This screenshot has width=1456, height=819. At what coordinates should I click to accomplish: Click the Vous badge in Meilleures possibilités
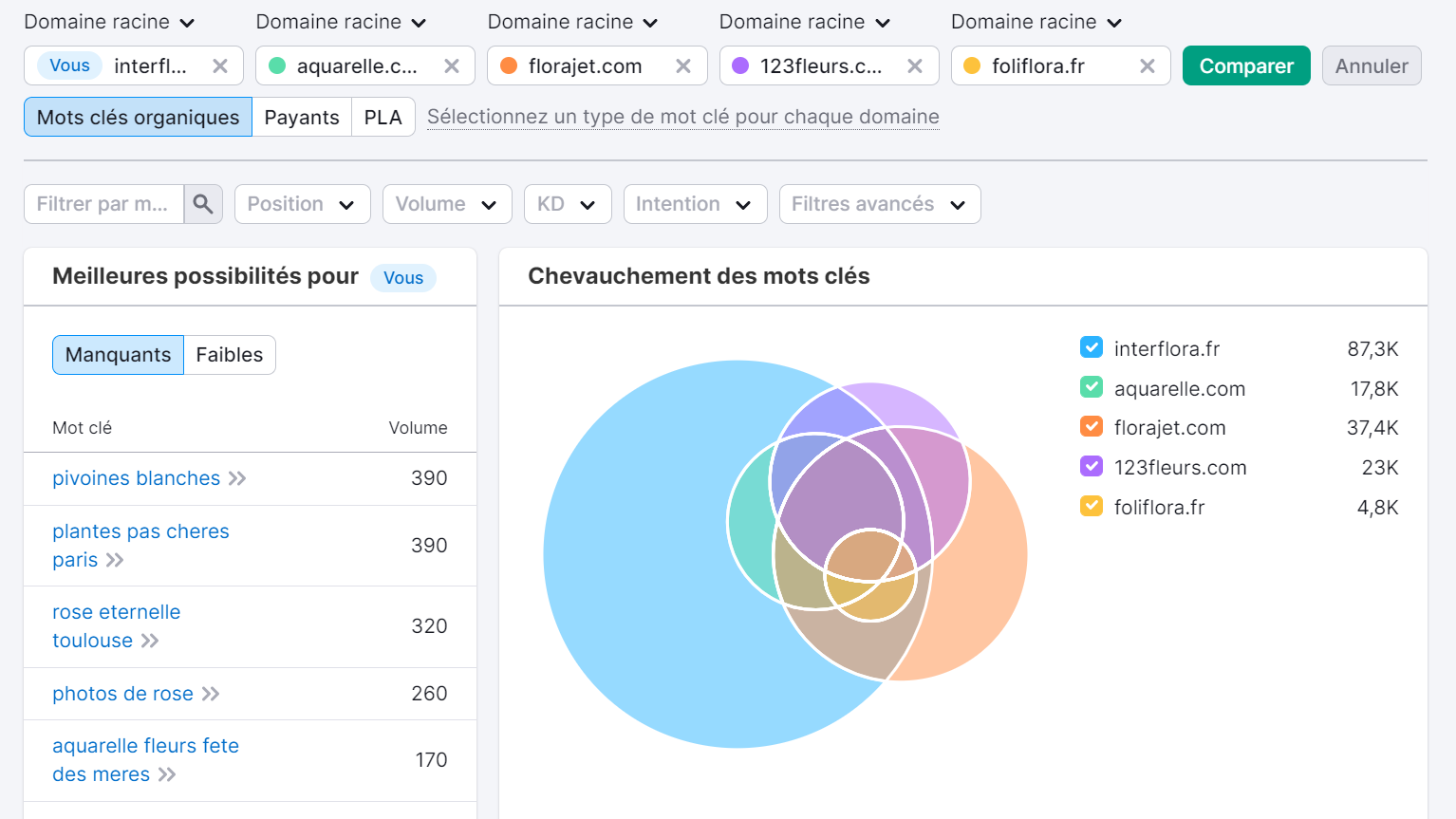(403, 277)
